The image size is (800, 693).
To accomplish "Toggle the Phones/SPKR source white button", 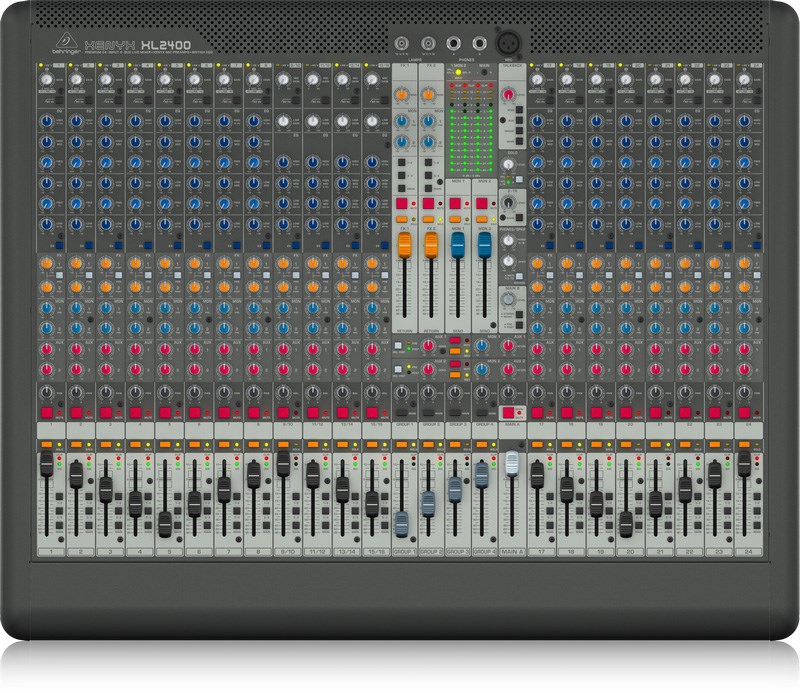I will coord(519,276).
